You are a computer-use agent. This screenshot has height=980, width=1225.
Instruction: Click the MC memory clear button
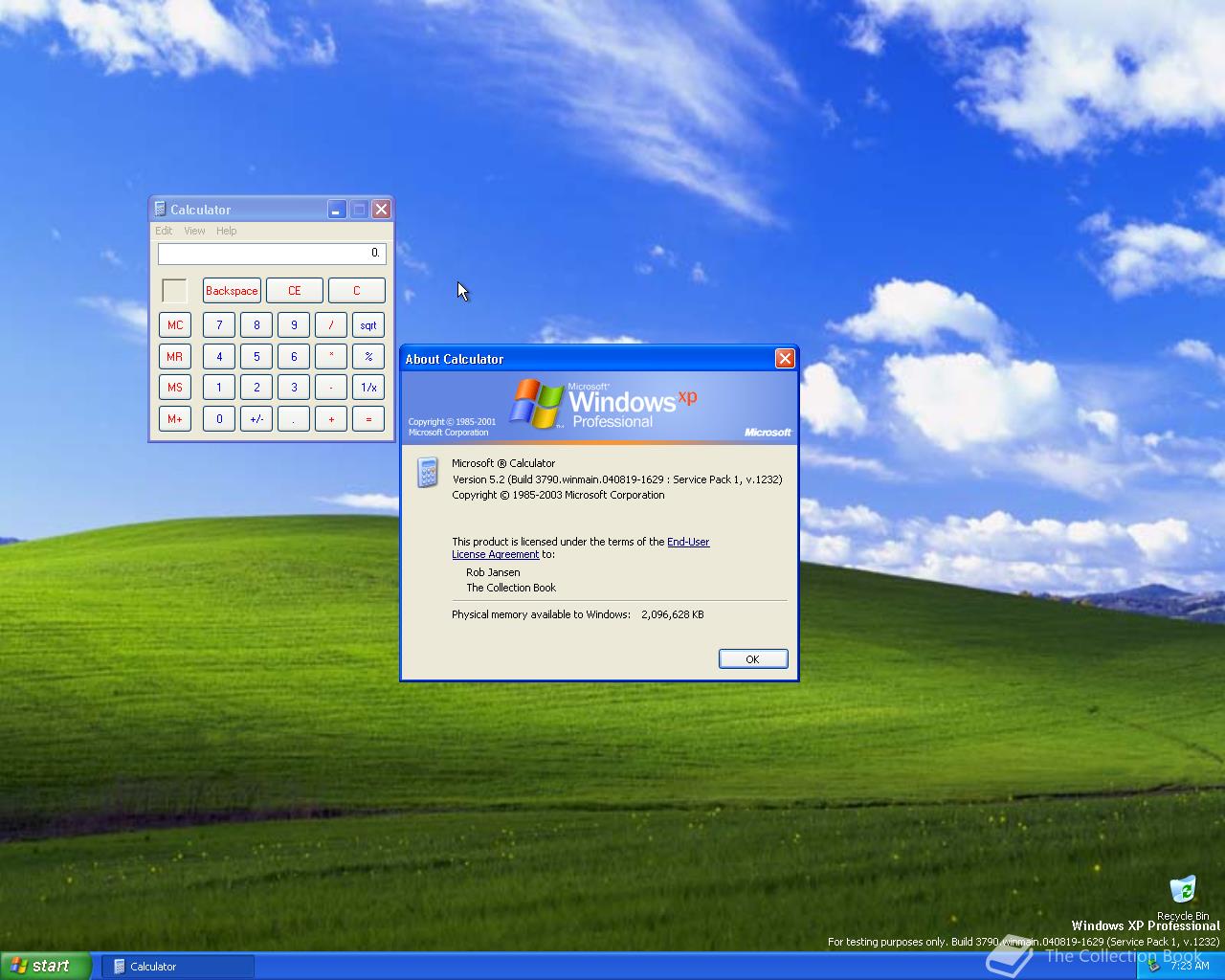tap(175, 325)
